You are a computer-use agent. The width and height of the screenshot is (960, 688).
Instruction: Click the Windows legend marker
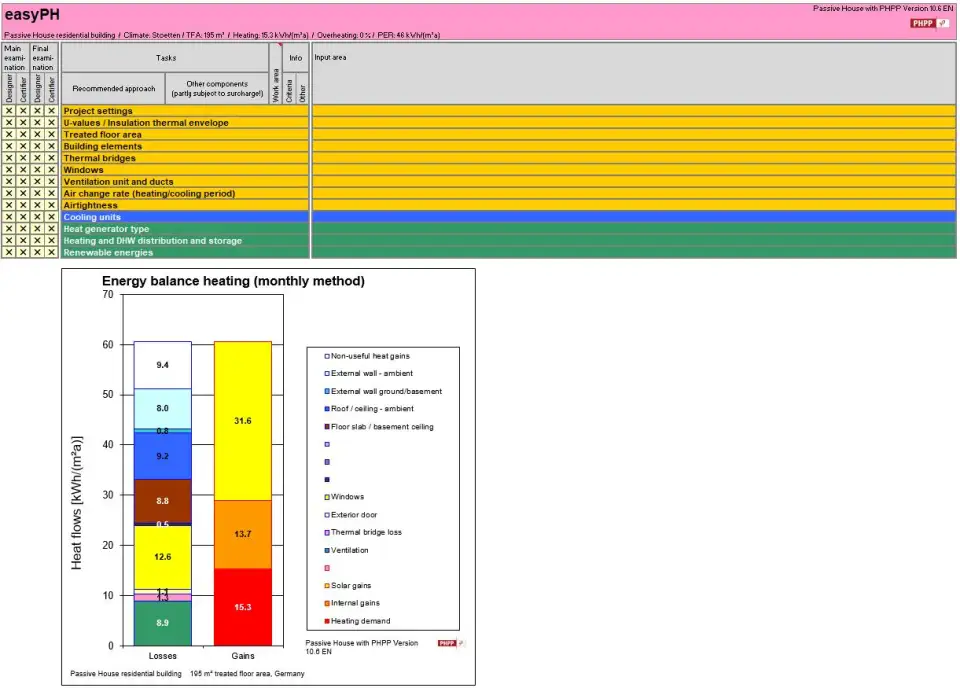(326, 497)
